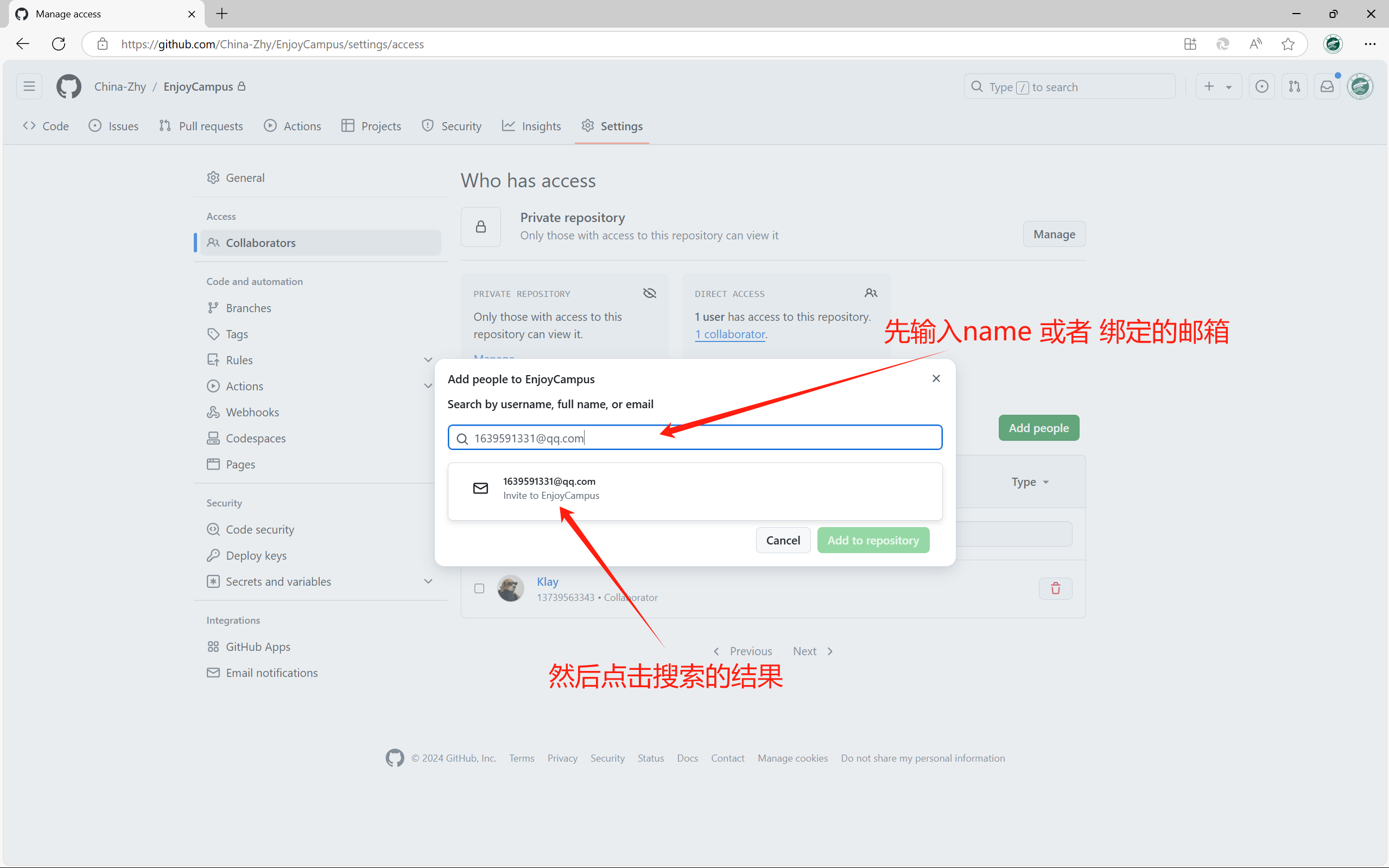Open Klay's avatar thumbnail
This screenshot has height=868, width=1389.
(x=510, y=588)
